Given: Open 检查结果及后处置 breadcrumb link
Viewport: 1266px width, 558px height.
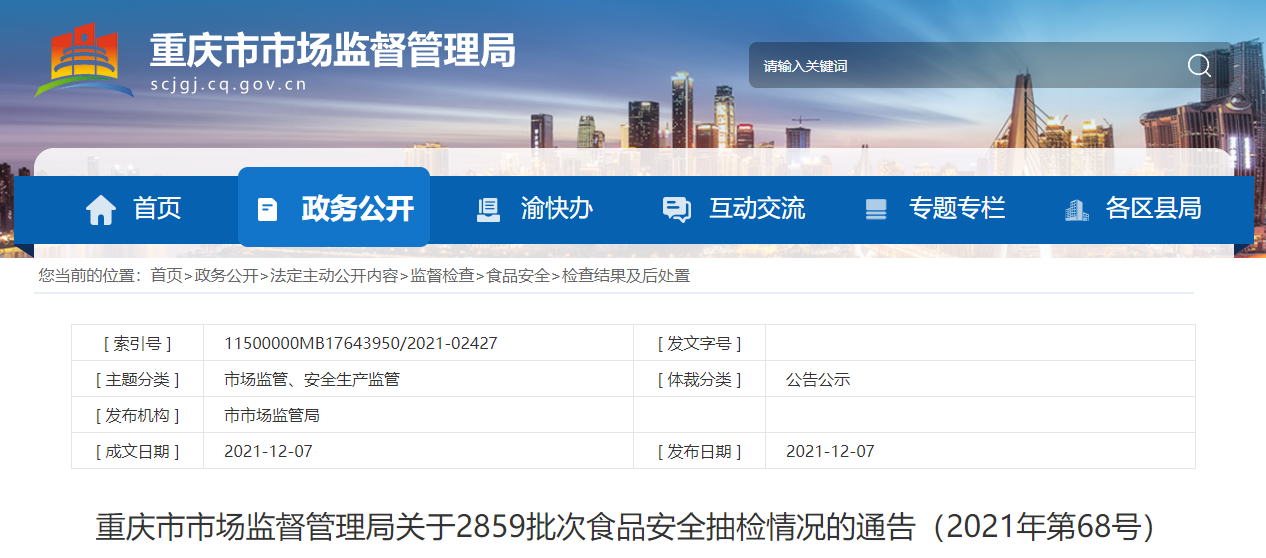Looking at the screenshot, I should (x=626, y=275).
